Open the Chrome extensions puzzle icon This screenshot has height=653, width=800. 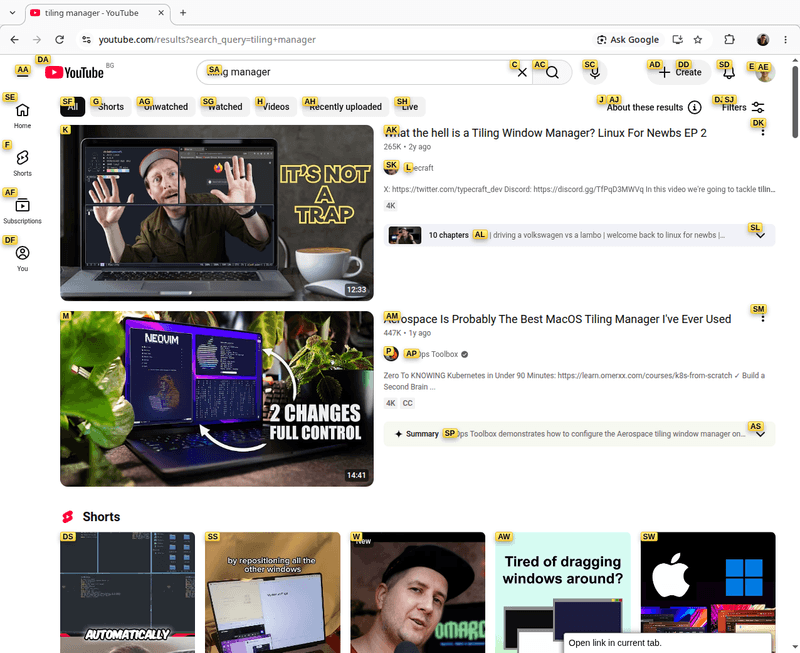[730, 40]
